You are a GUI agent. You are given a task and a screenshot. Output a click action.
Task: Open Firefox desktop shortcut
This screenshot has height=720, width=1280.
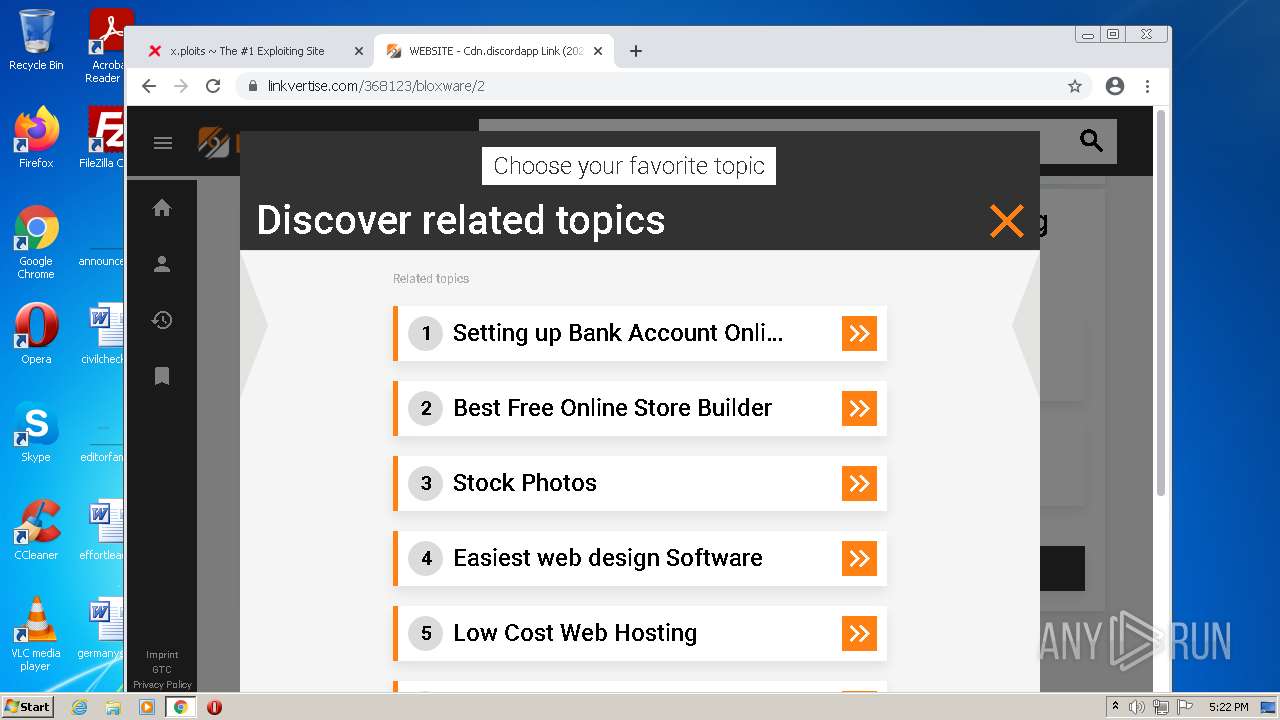(36, 137)
